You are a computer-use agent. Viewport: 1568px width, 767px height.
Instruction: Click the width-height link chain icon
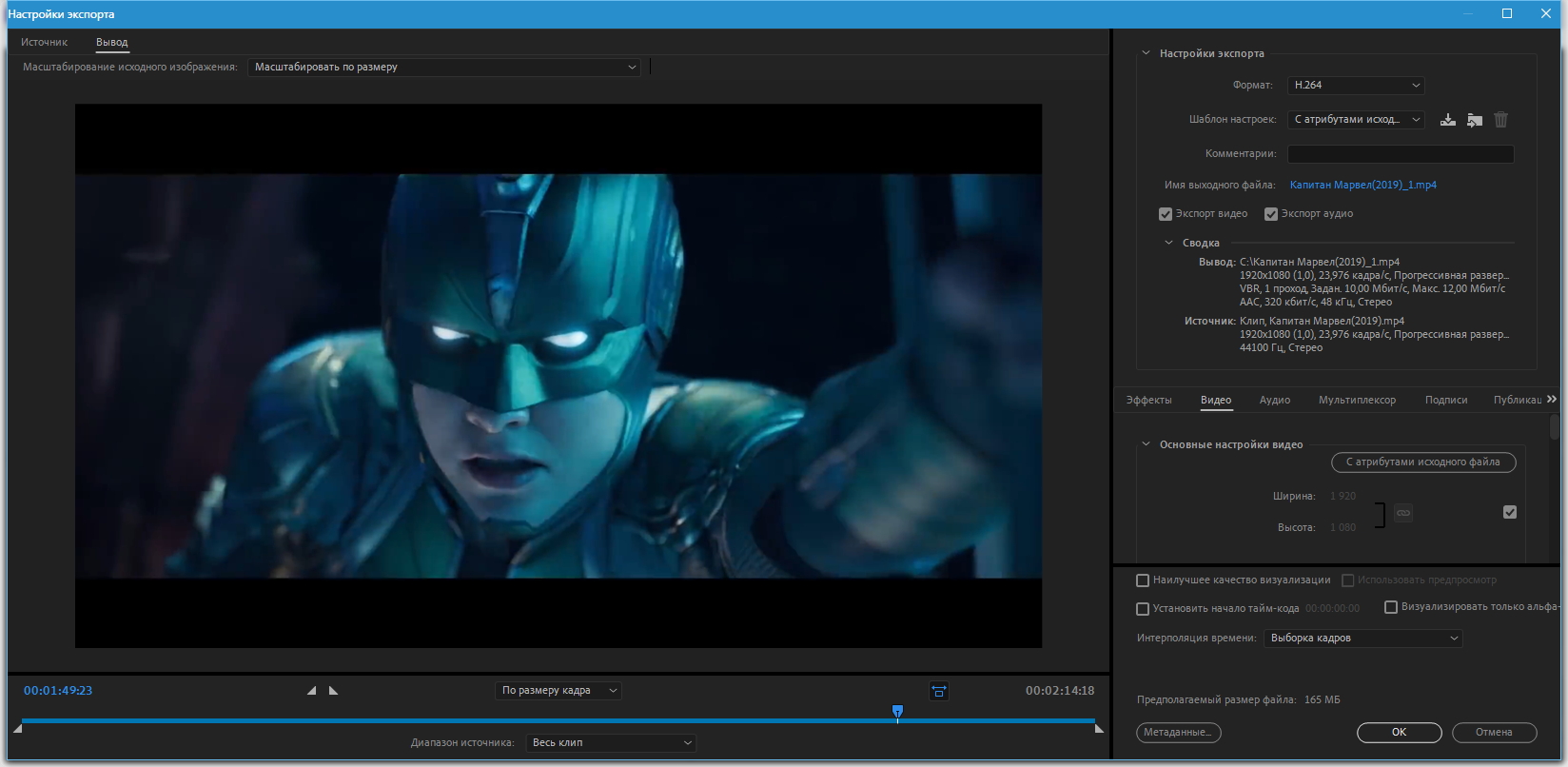[x=1403, y=513]
